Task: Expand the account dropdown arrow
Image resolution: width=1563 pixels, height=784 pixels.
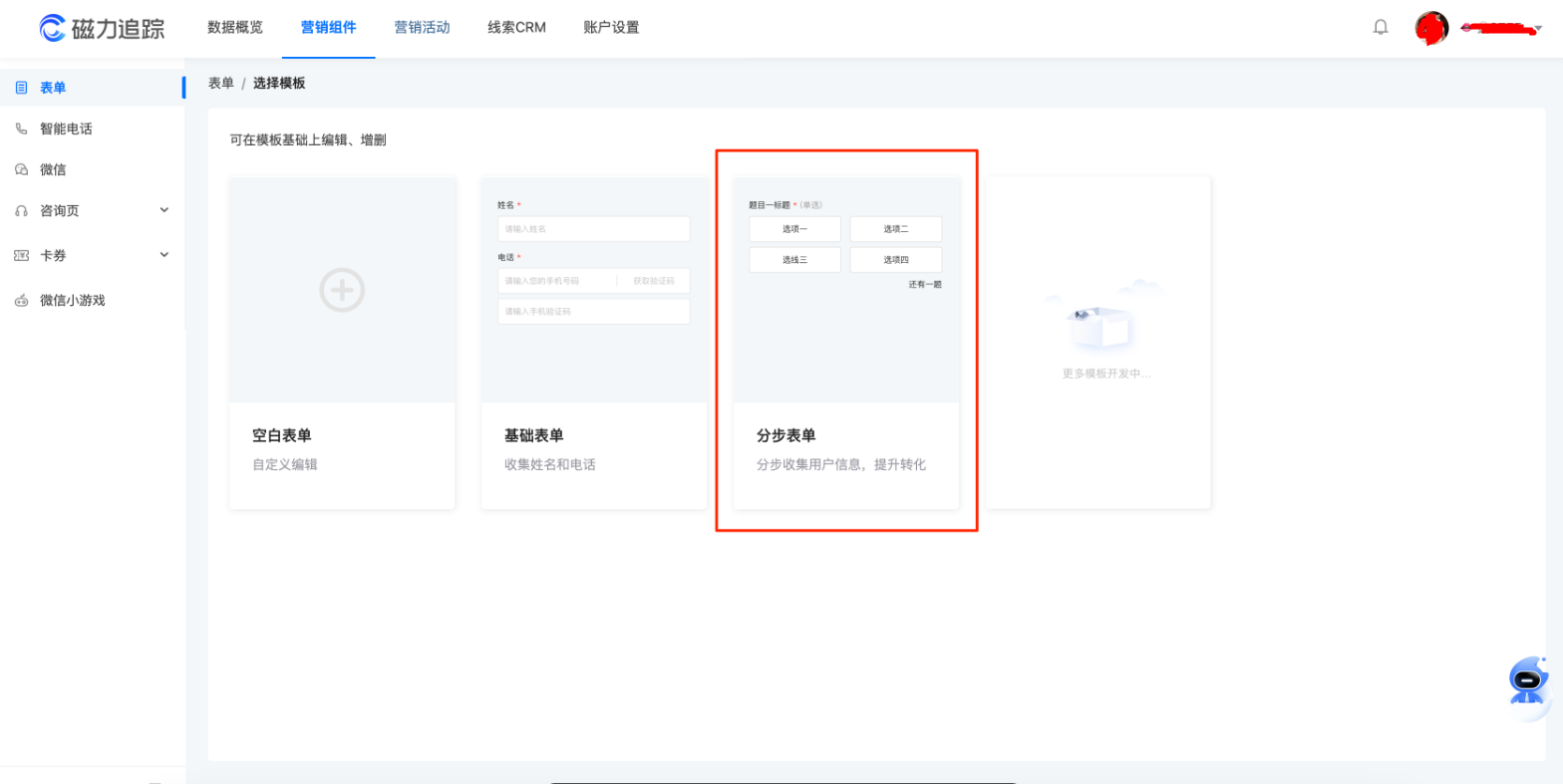Action: click(1537, 29)
